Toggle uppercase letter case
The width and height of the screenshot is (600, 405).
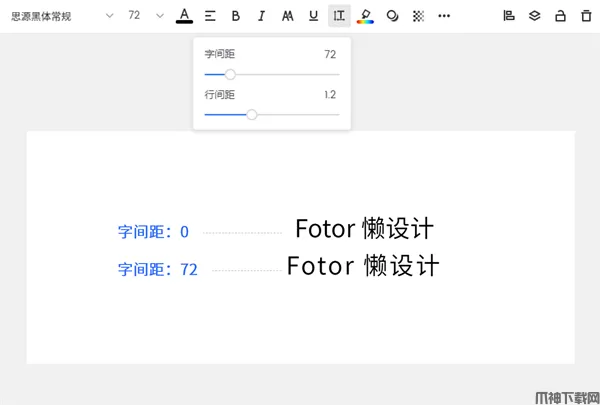[x=287, y=16]
